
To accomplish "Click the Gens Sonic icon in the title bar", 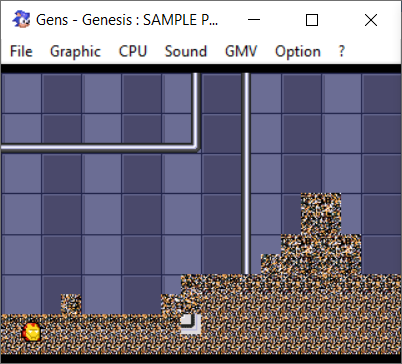I will tap(21, 19).
